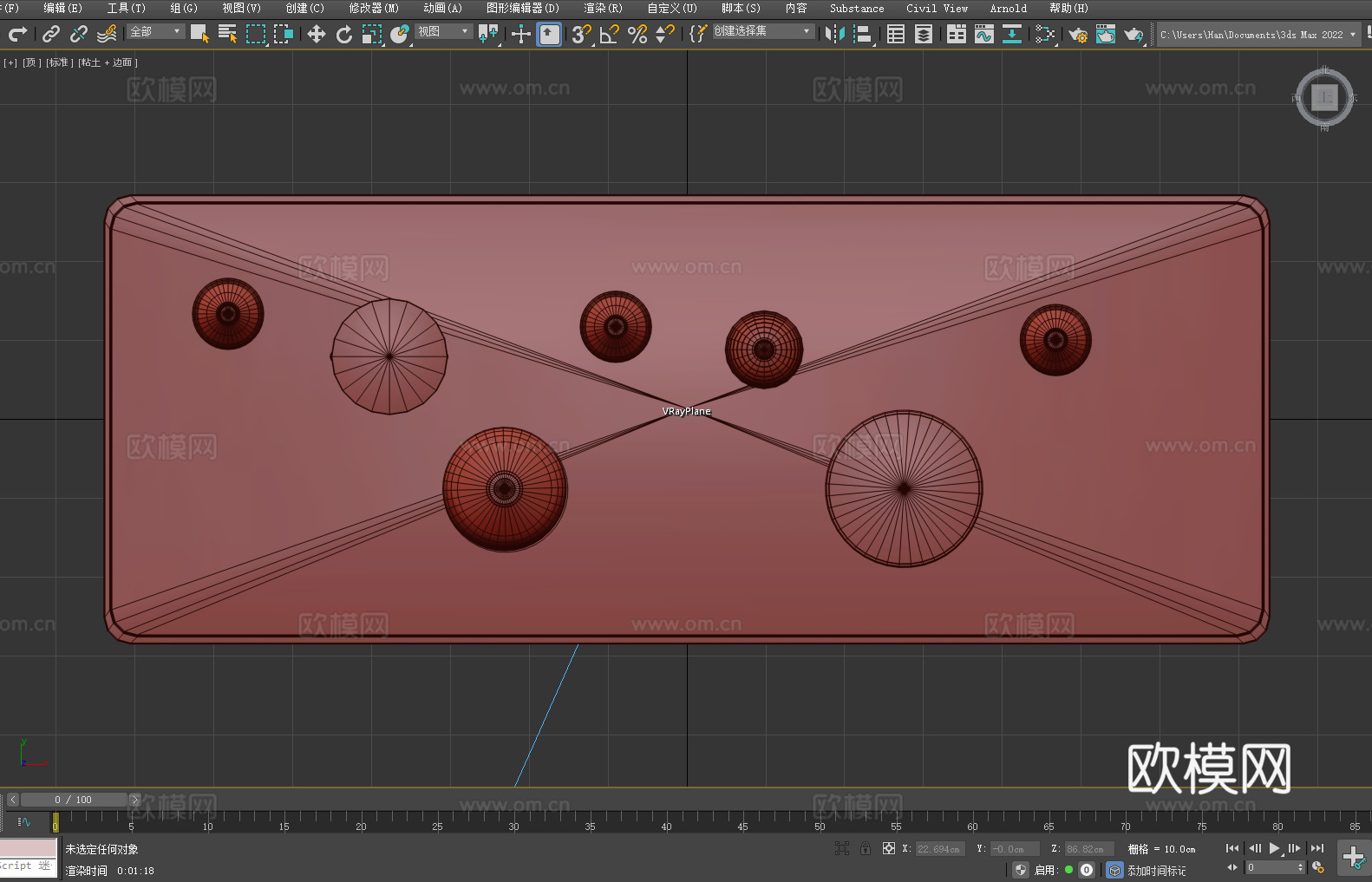Toggle Spinner Snap

click(665, 34)
